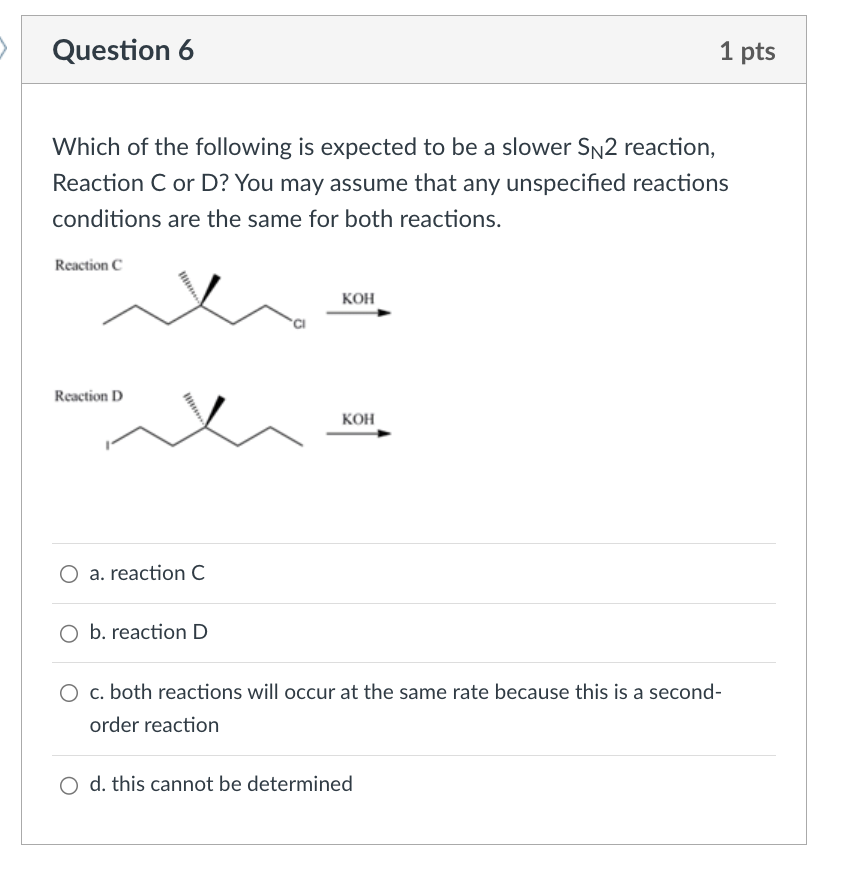Screen dimensions: 860x880
Task: Expand the question navigation chevron on left edge
Action: point(6,48)
